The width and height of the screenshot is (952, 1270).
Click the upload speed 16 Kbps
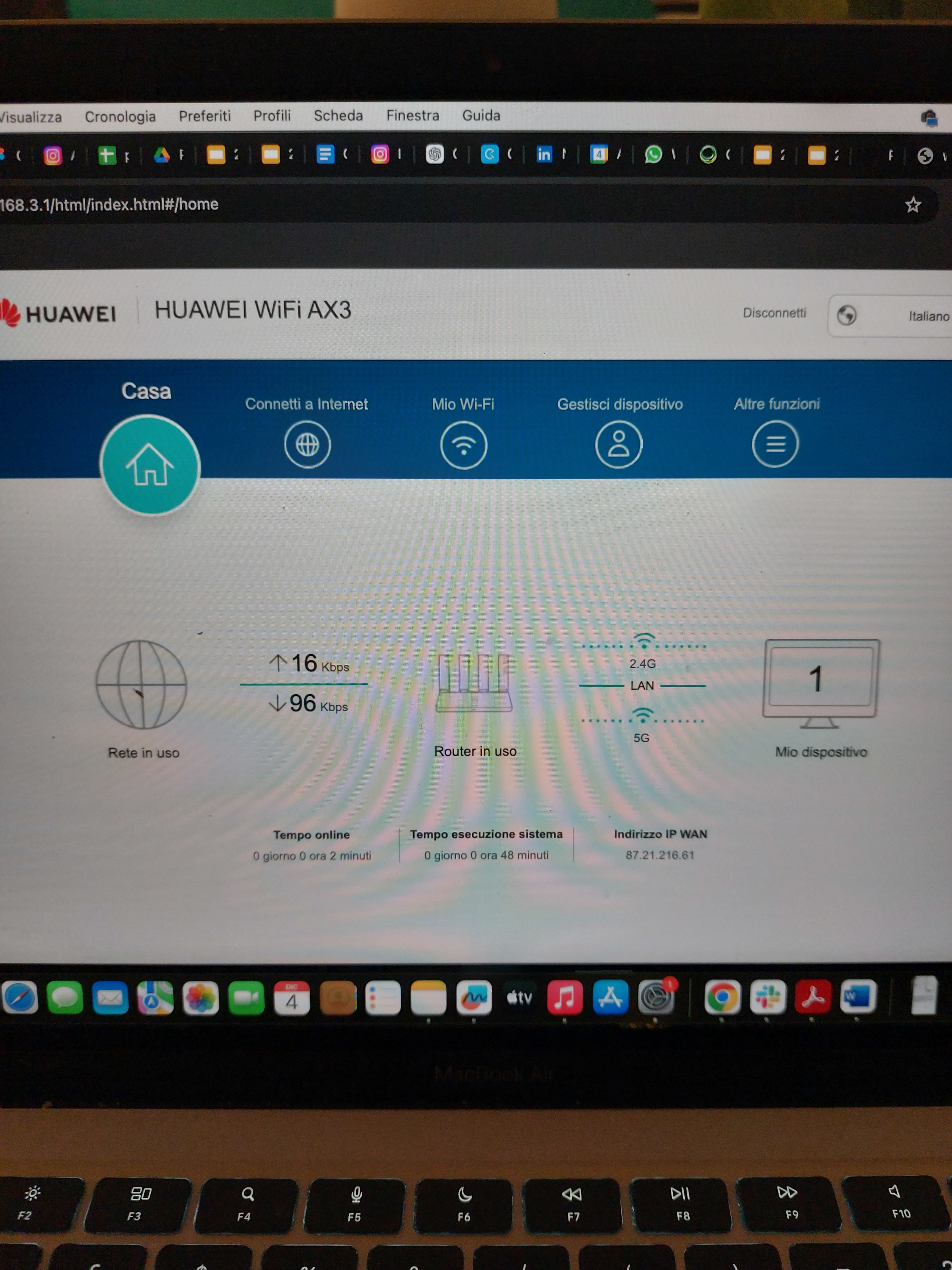309,664
